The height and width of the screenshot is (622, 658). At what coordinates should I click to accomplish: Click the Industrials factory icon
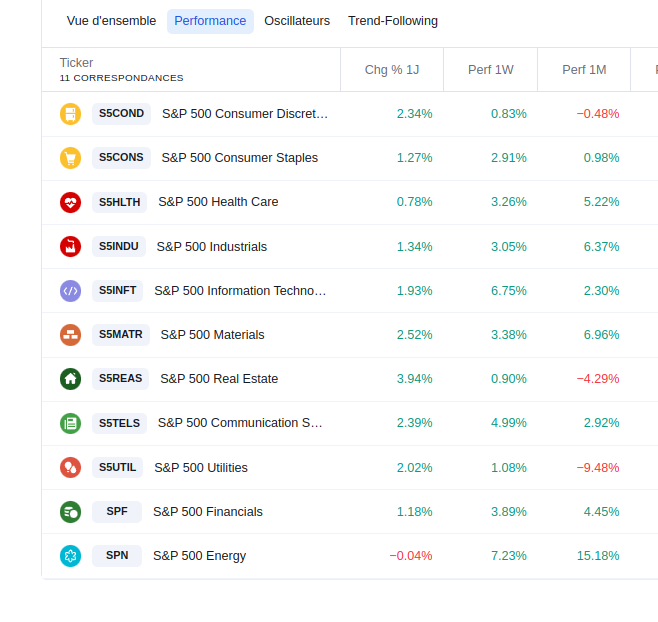[70, 246]
